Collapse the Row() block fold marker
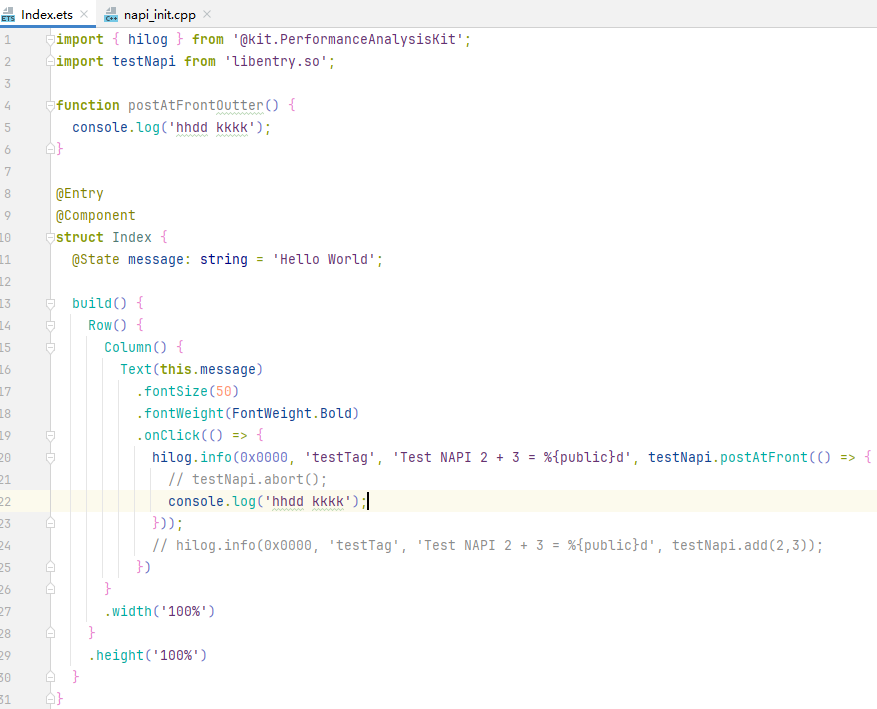 (50, 325)
